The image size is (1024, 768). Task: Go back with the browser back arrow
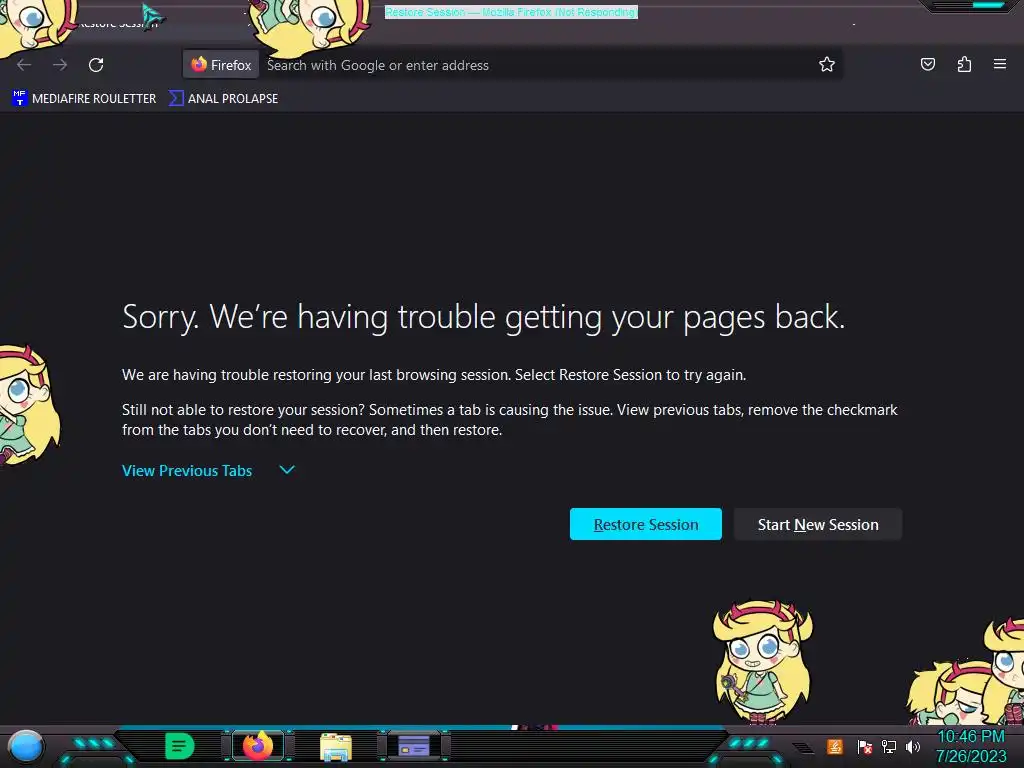[x=24, y=65]
